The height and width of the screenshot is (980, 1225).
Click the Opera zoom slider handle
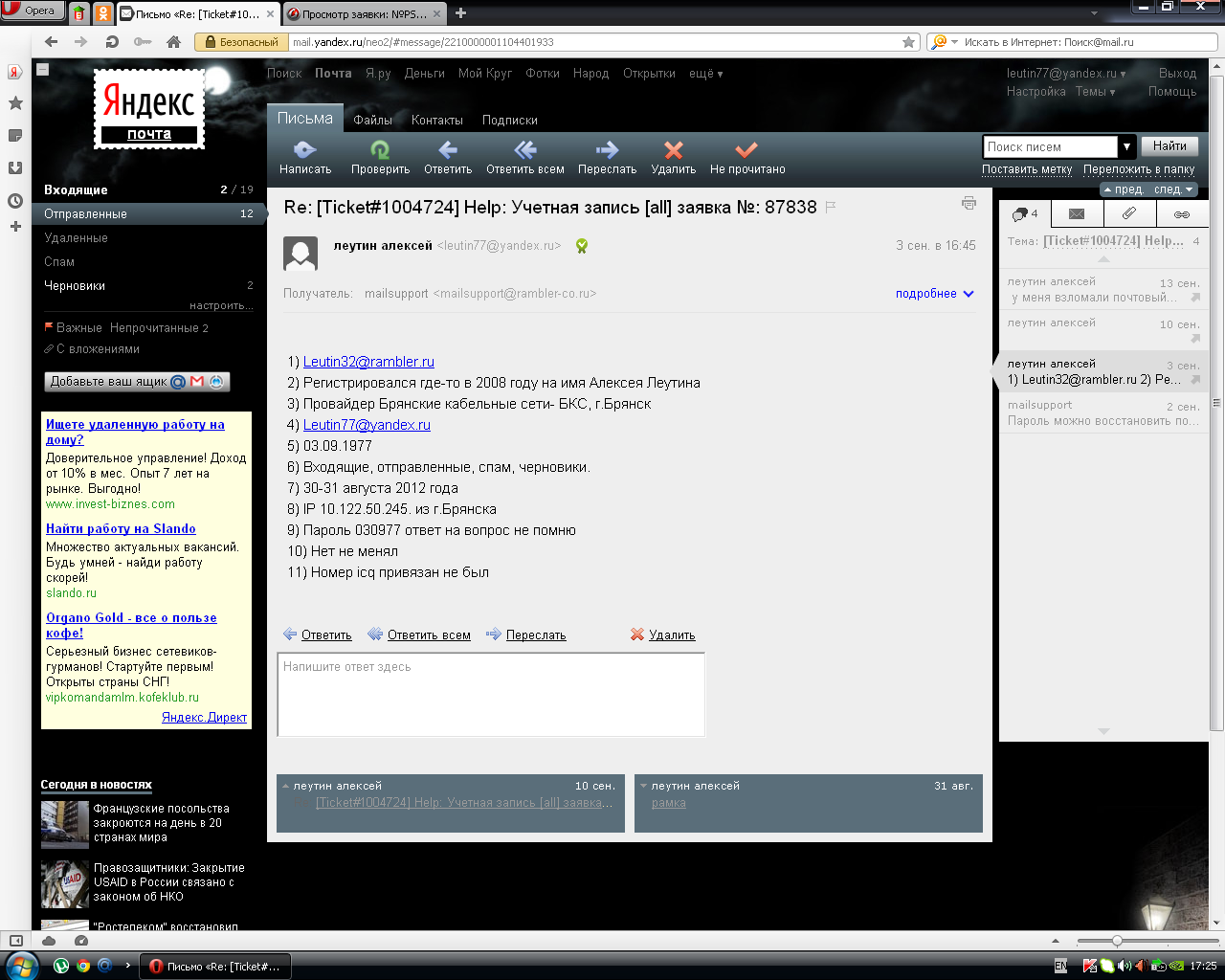click(x=1117, y=941)
